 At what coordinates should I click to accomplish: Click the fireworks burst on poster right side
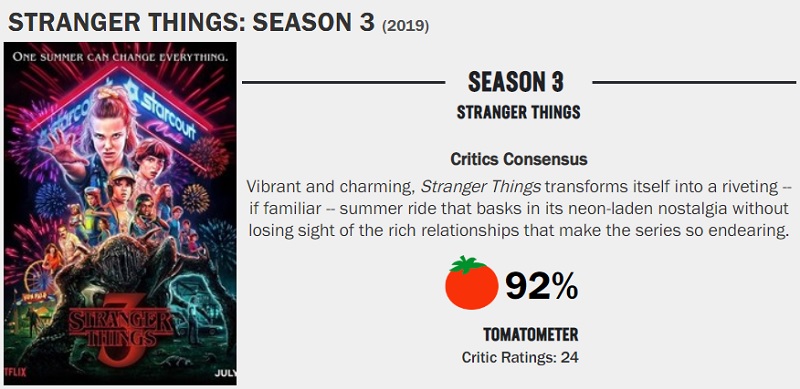[210, 155]
